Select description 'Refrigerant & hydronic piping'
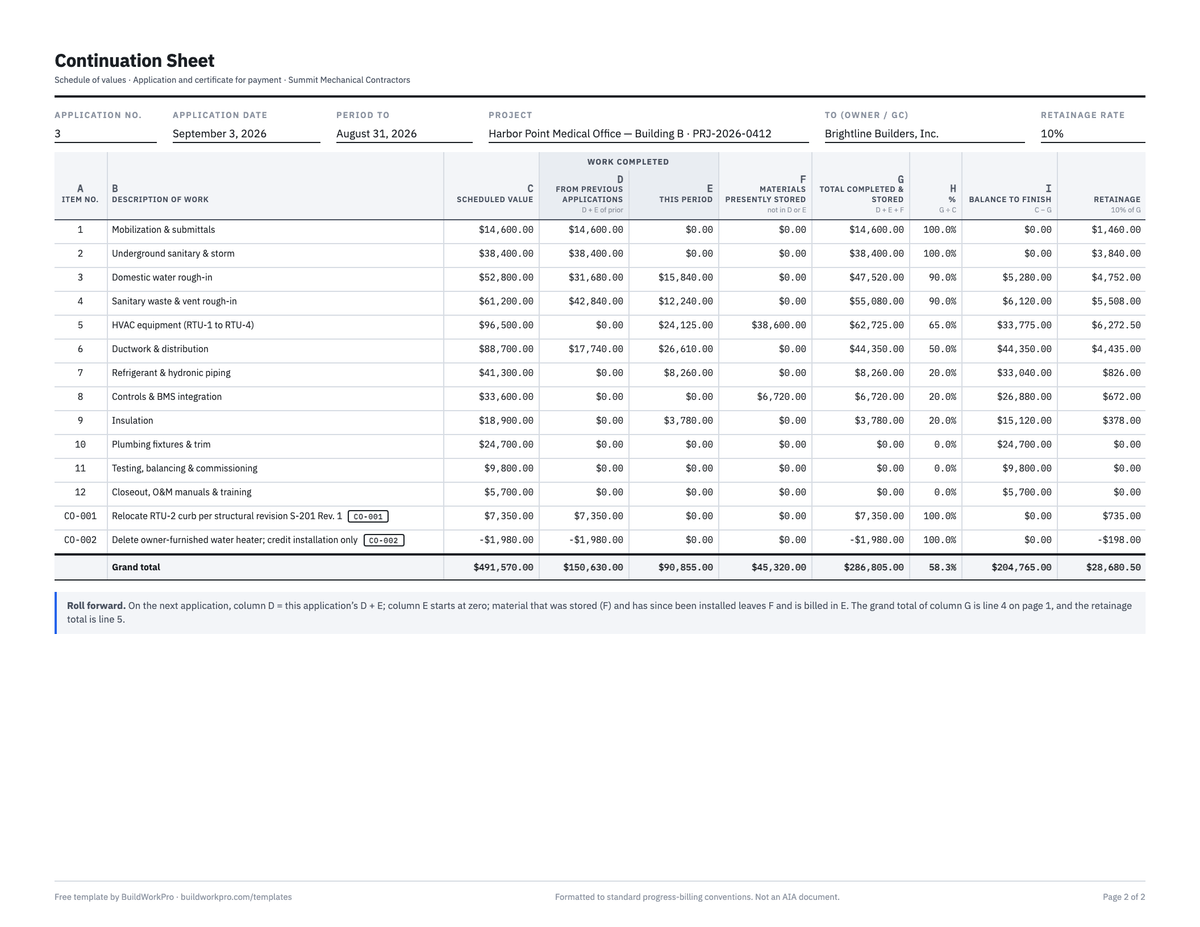 pos(171,373)
